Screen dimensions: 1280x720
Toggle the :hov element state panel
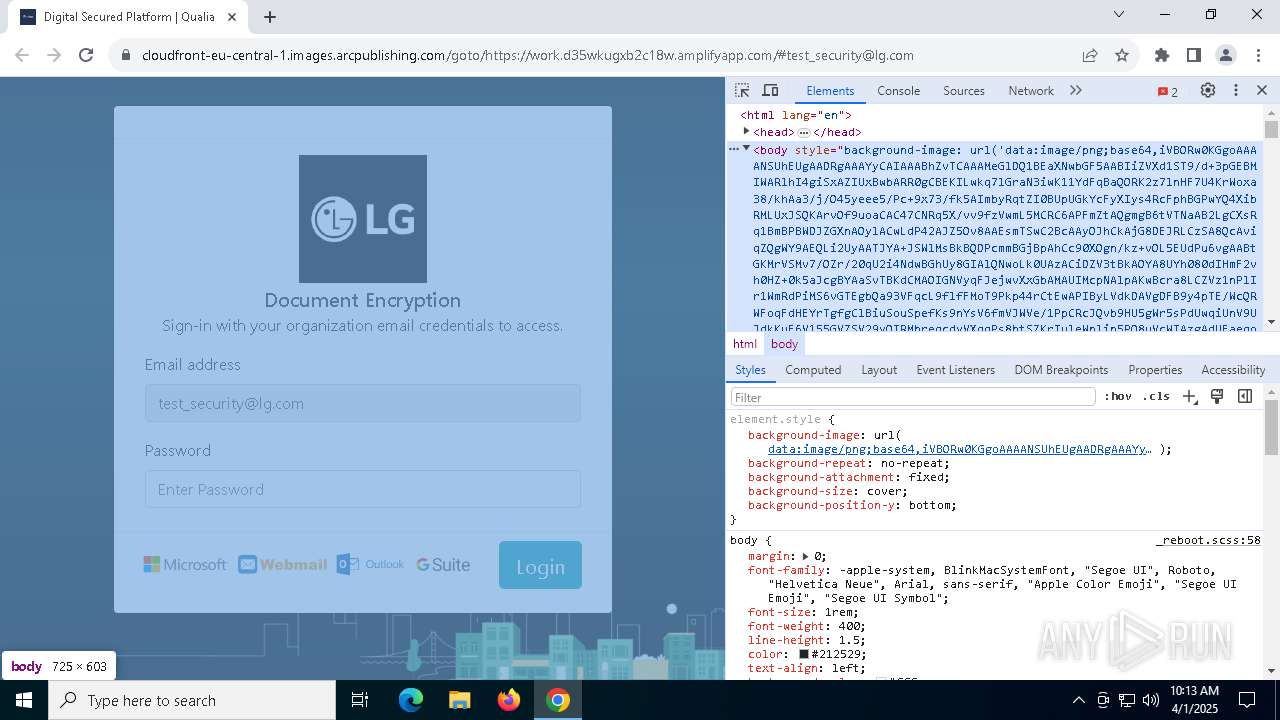tap(1118, 397)
